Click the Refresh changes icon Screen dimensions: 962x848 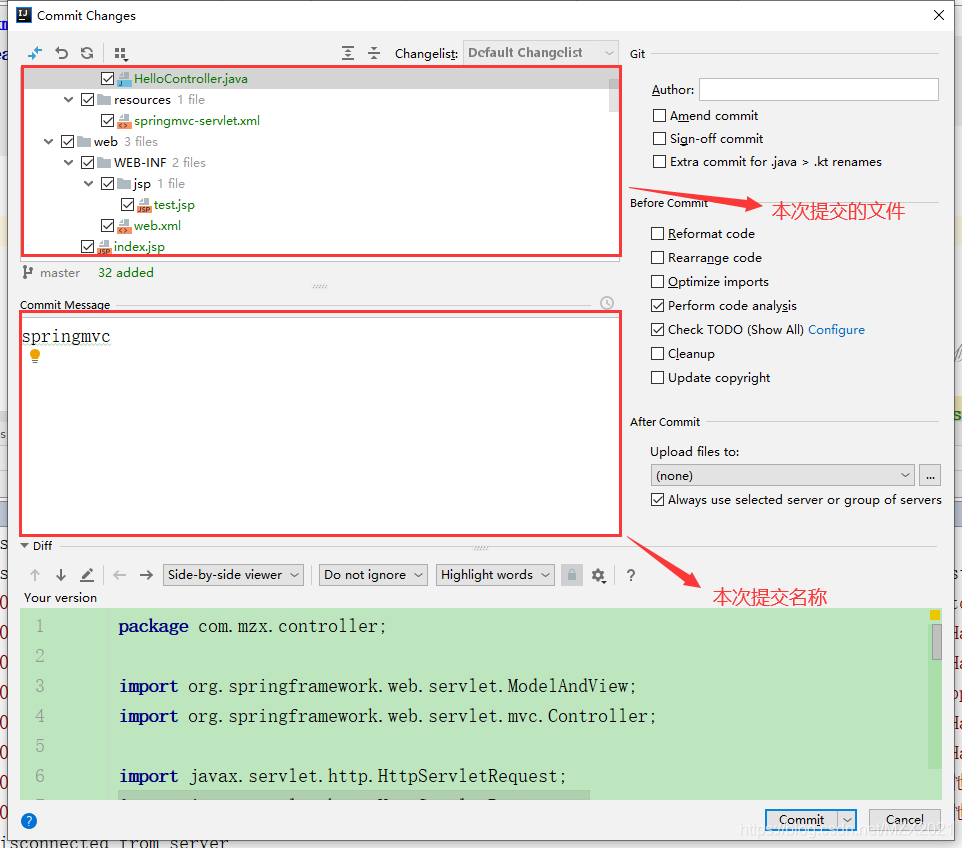coord(87,53)
